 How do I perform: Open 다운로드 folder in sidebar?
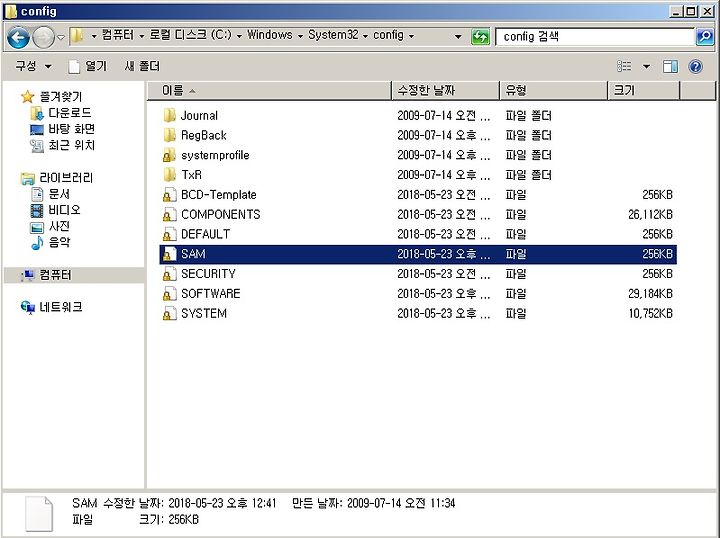(70, 113)
